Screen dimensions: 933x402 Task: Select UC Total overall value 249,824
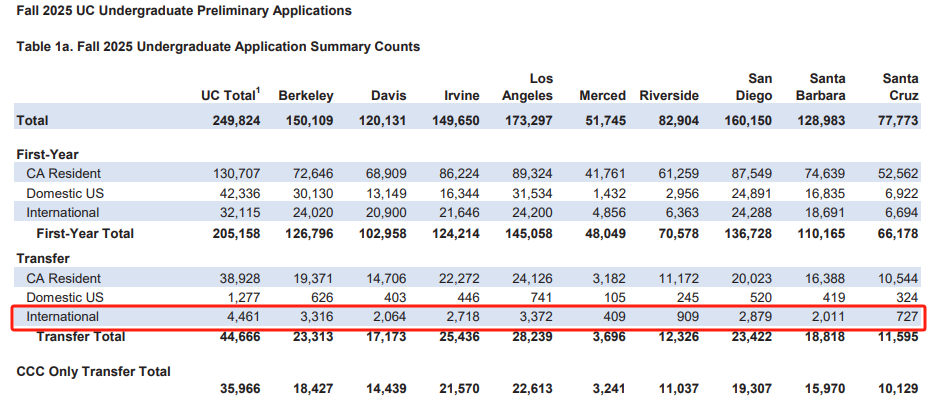tap(236, 121)
